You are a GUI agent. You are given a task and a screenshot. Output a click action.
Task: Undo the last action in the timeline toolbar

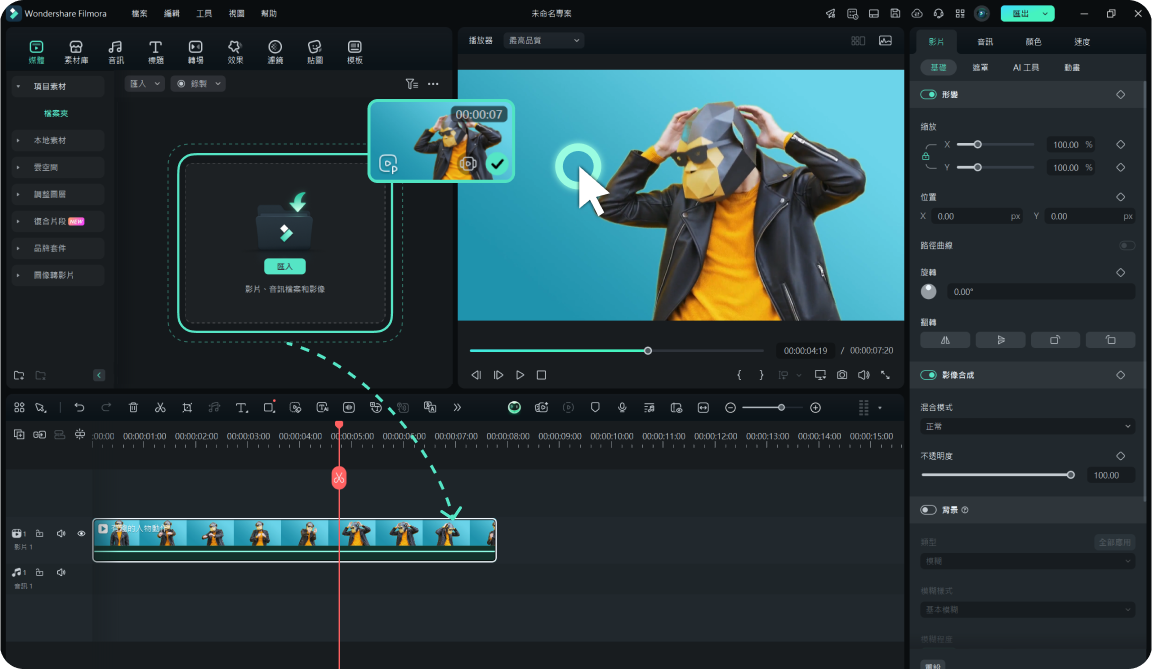tap(79, 408)
